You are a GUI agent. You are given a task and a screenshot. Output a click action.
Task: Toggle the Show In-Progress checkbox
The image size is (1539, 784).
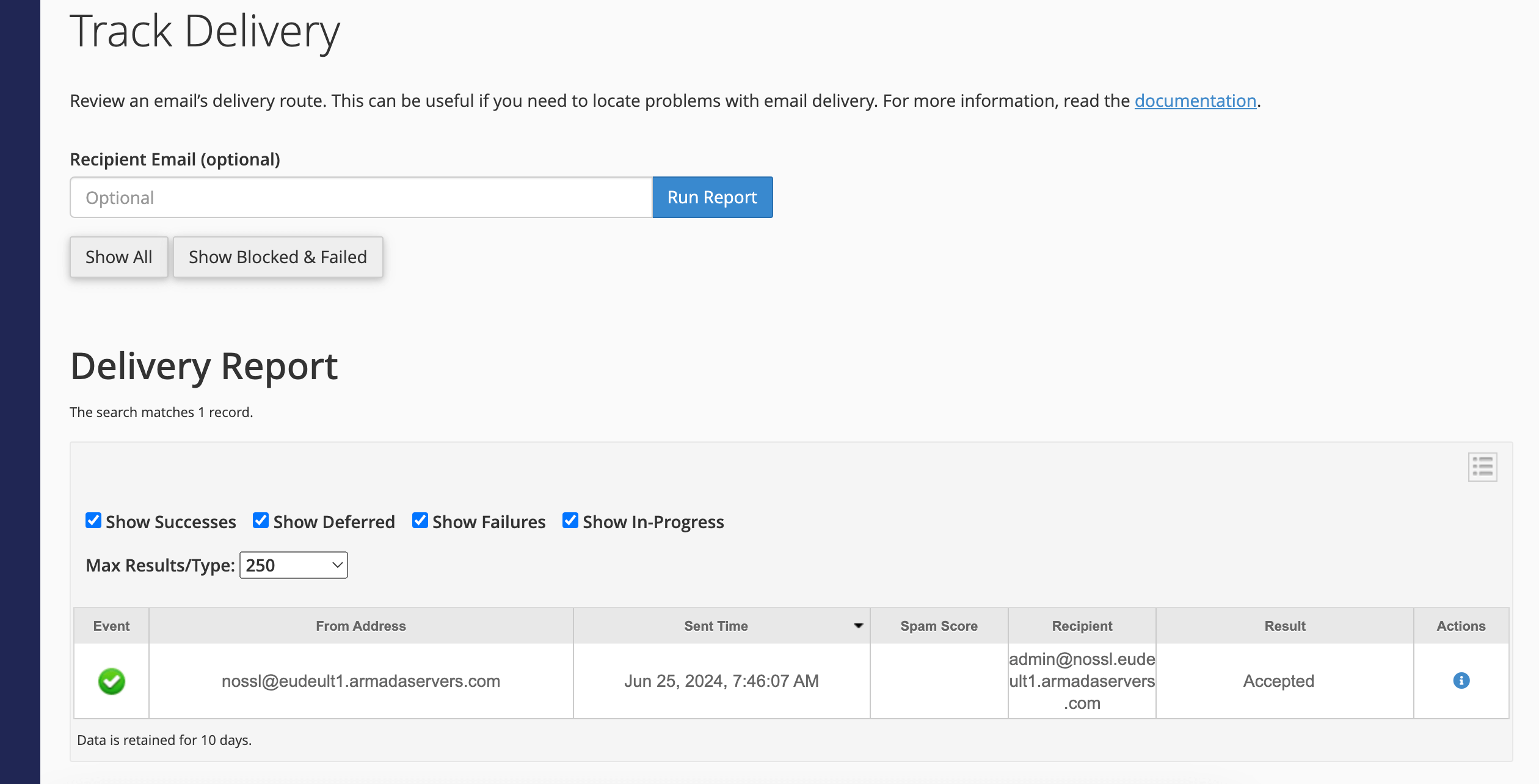(x=570, y=520)
